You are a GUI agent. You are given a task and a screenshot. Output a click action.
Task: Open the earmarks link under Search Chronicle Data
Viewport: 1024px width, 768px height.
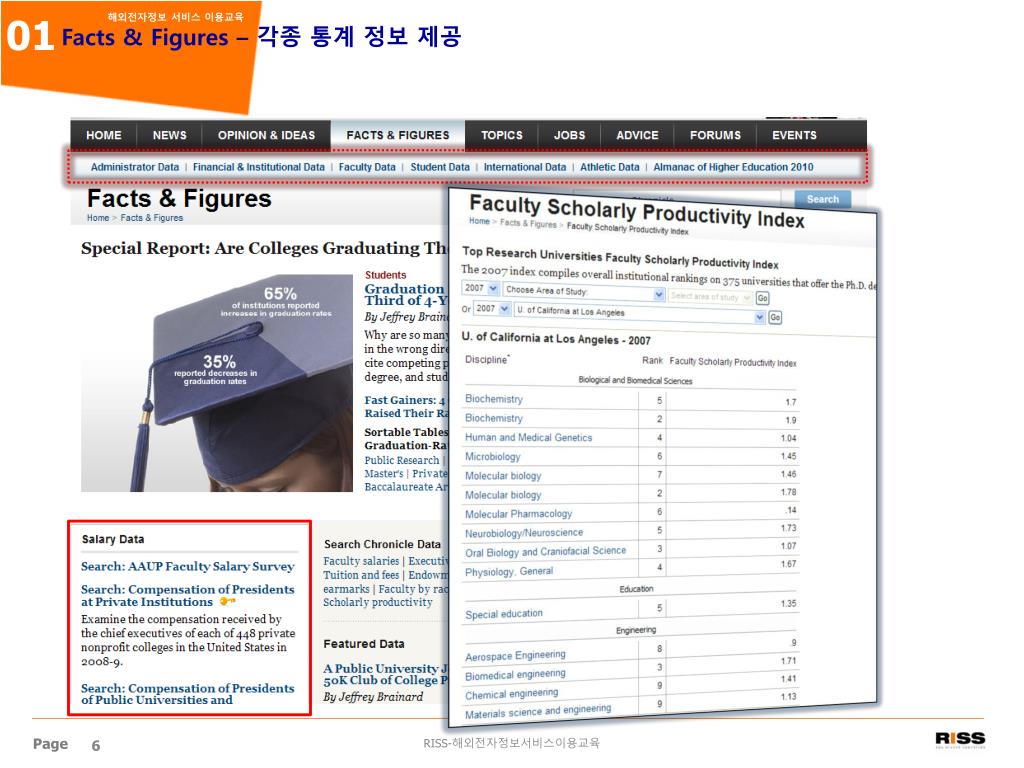coord(346,588)
